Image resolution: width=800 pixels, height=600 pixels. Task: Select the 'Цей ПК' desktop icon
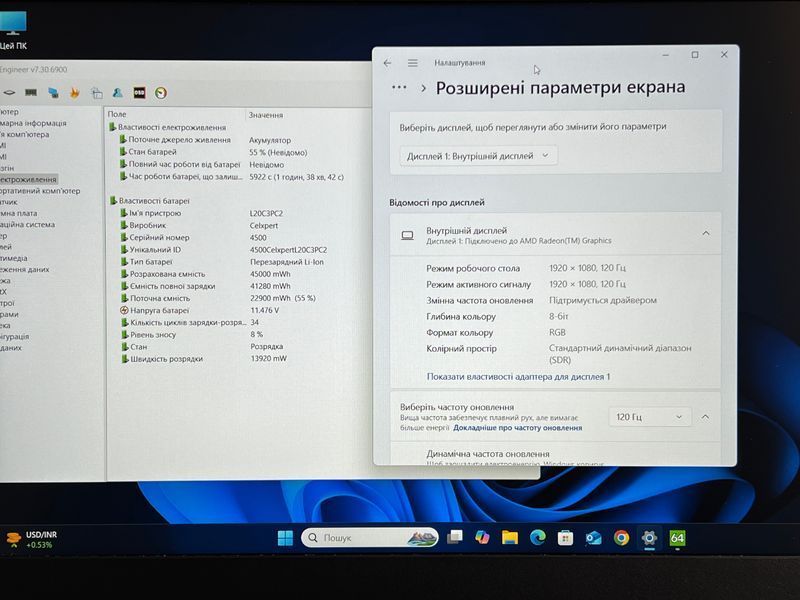[13, 31]
